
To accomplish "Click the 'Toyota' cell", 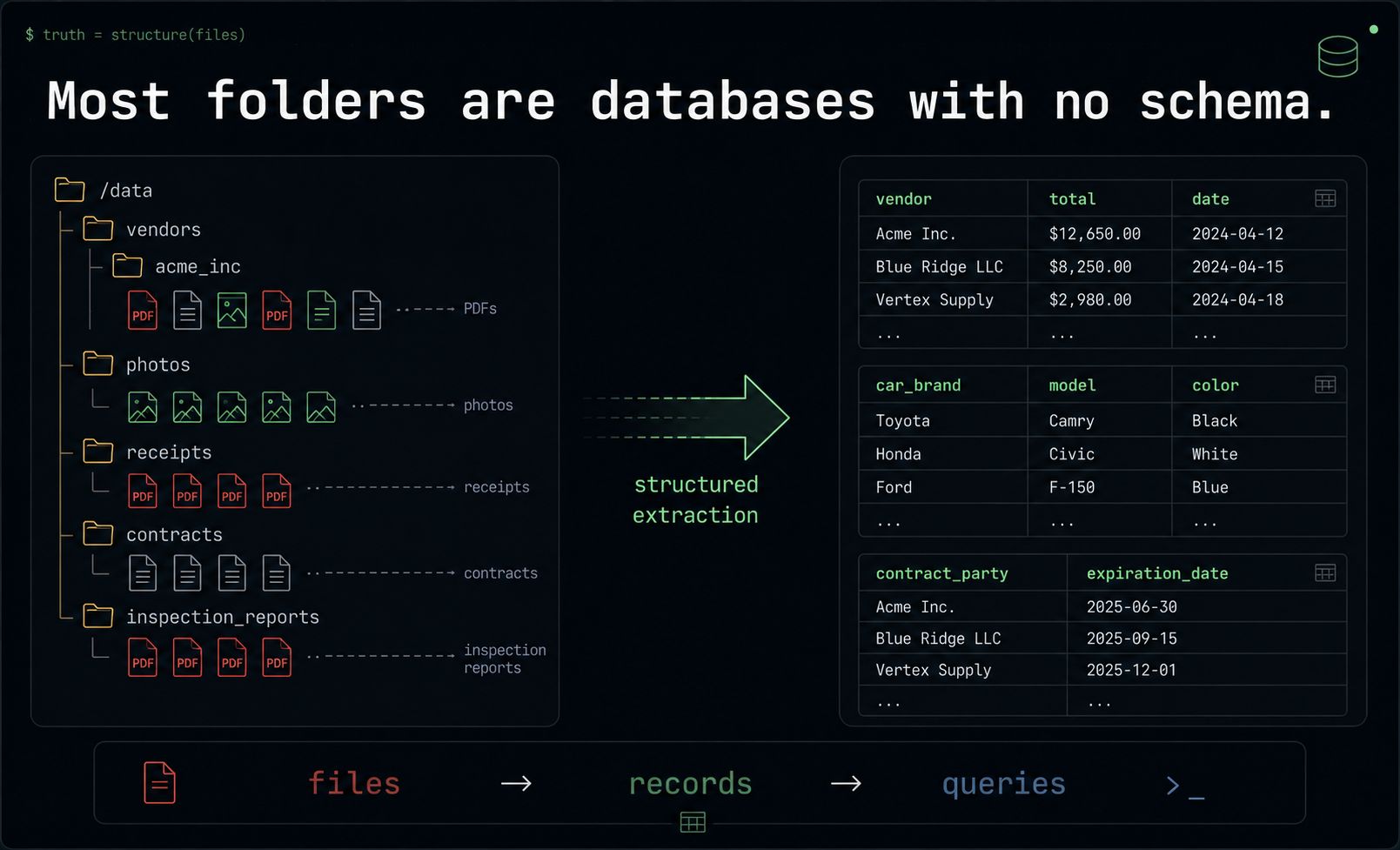I will click(x=902, y=421).
